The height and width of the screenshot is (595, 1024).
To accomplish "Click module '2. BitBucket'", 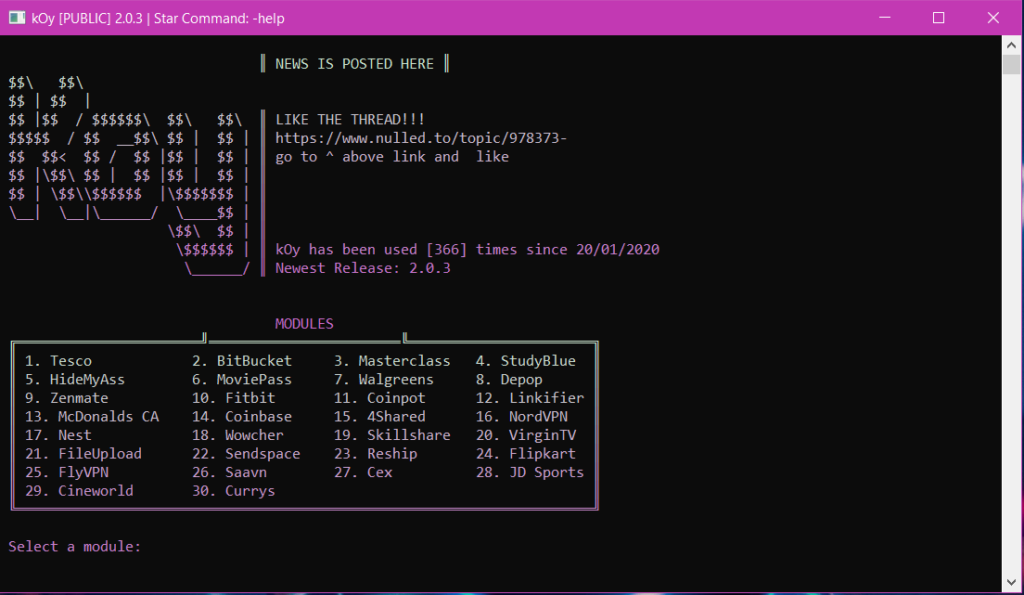I will pyautogui.click(x=242, y=361).
